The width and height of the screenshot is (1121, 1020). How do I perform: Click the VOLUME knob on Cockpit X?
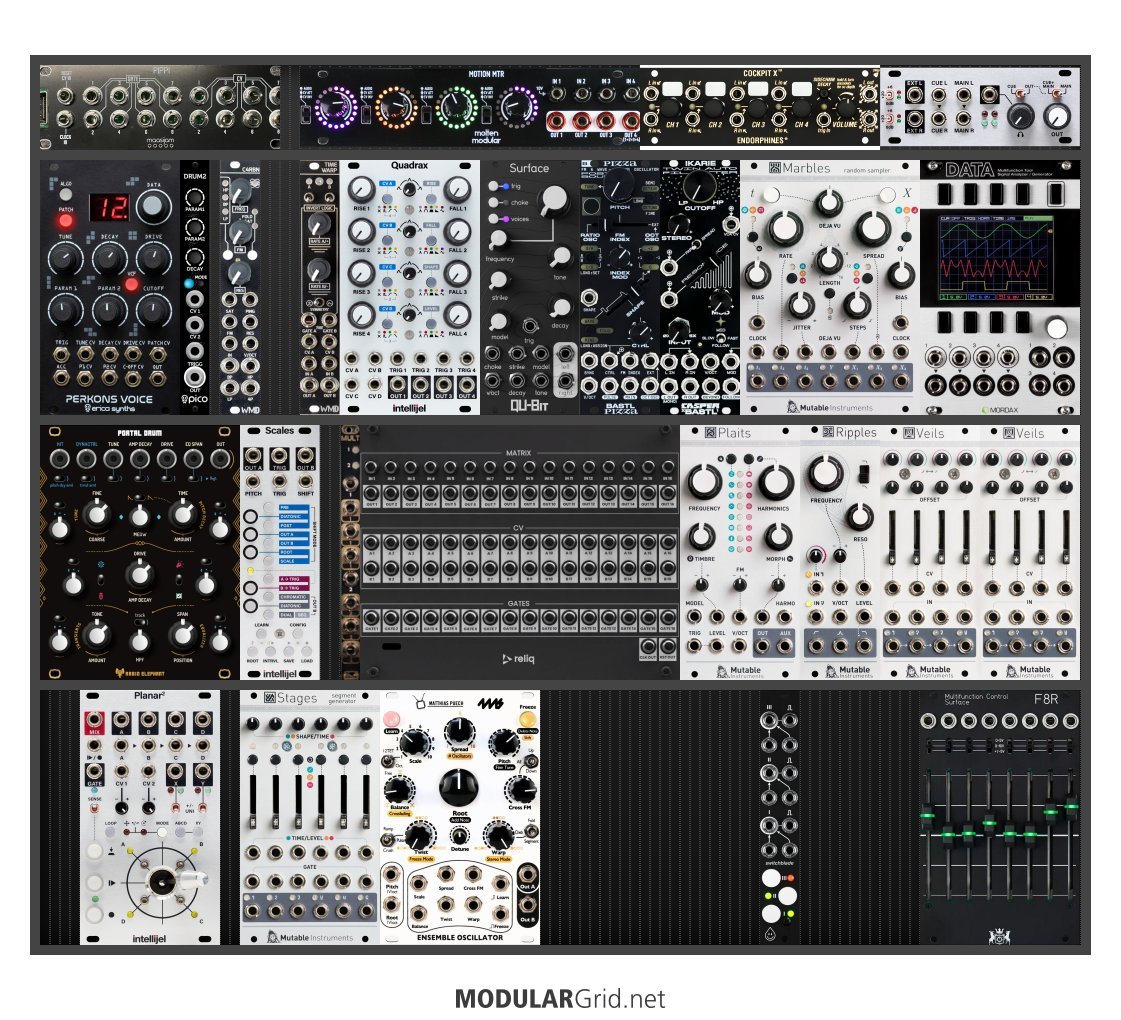pos(845,108)
